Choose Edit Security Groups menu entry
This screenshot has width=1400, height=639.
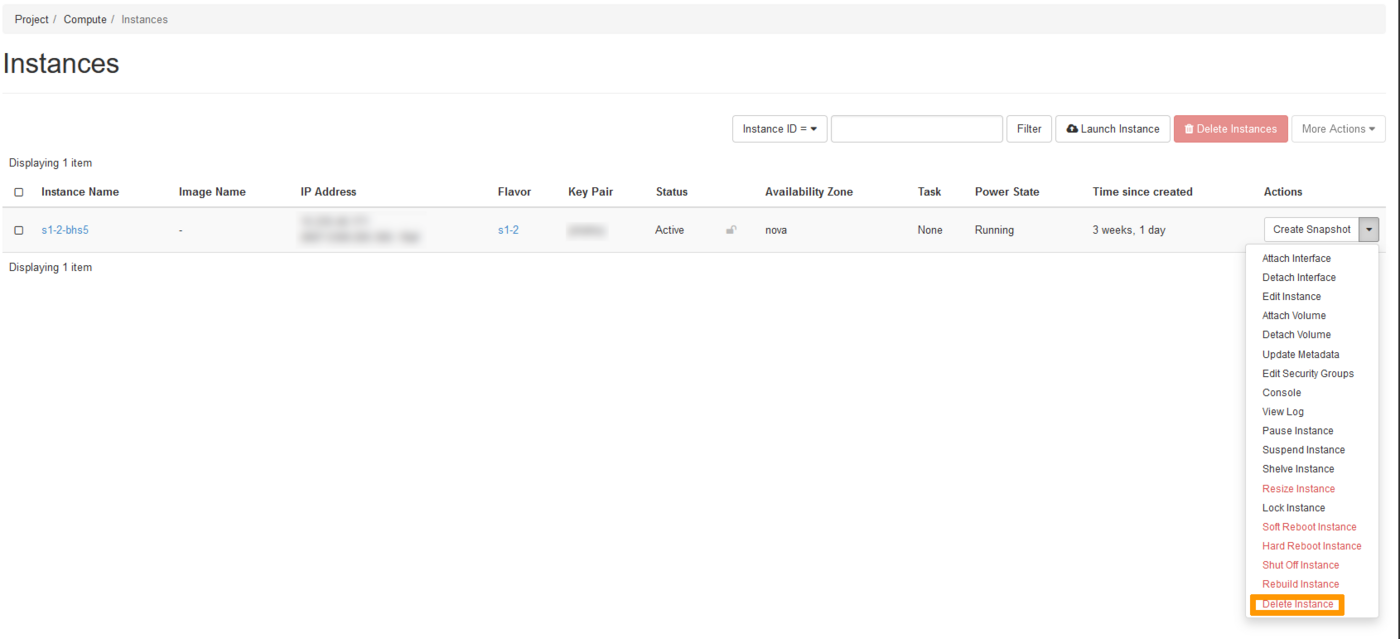[1307, 374]
